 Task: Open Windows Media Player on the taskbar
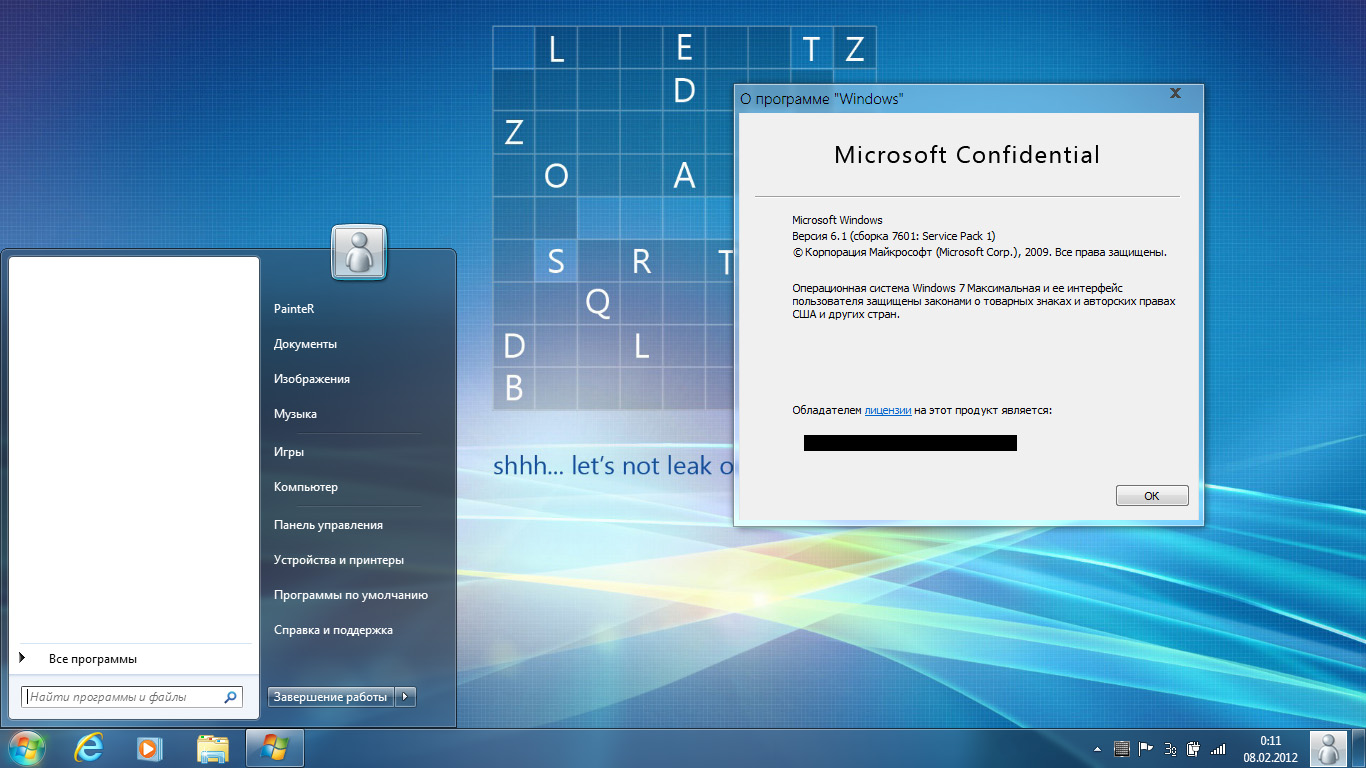(150, 748)
